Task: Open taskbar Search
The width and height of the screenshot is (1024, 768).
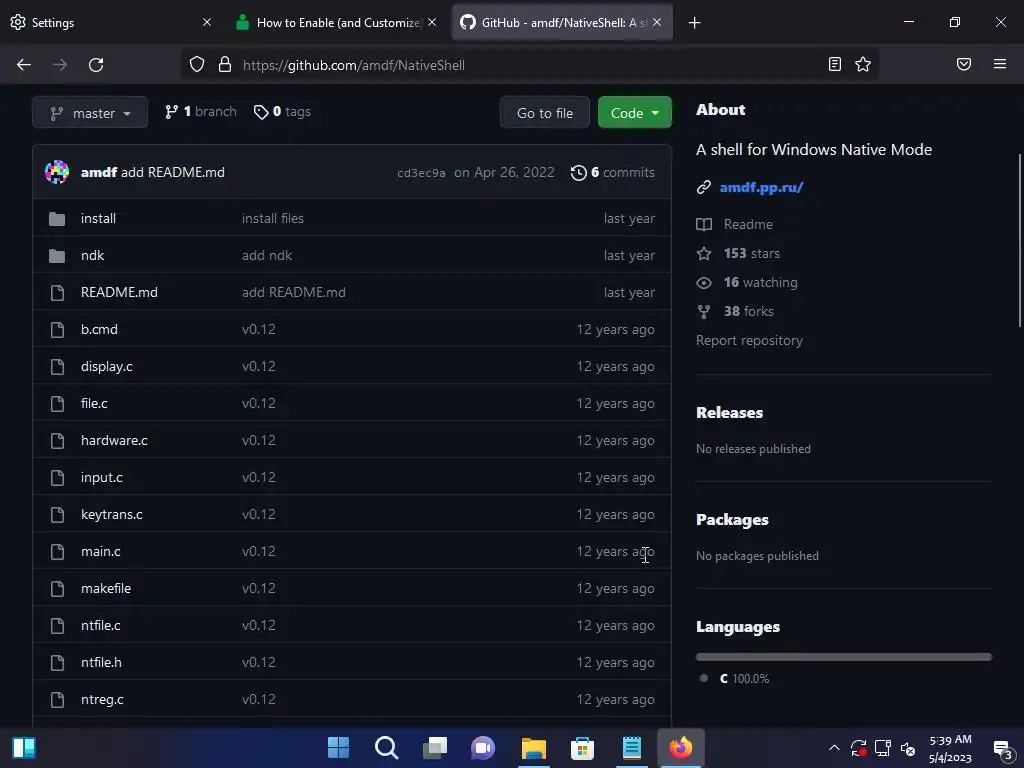Action: pyautogui.click(x=387, y=748)
